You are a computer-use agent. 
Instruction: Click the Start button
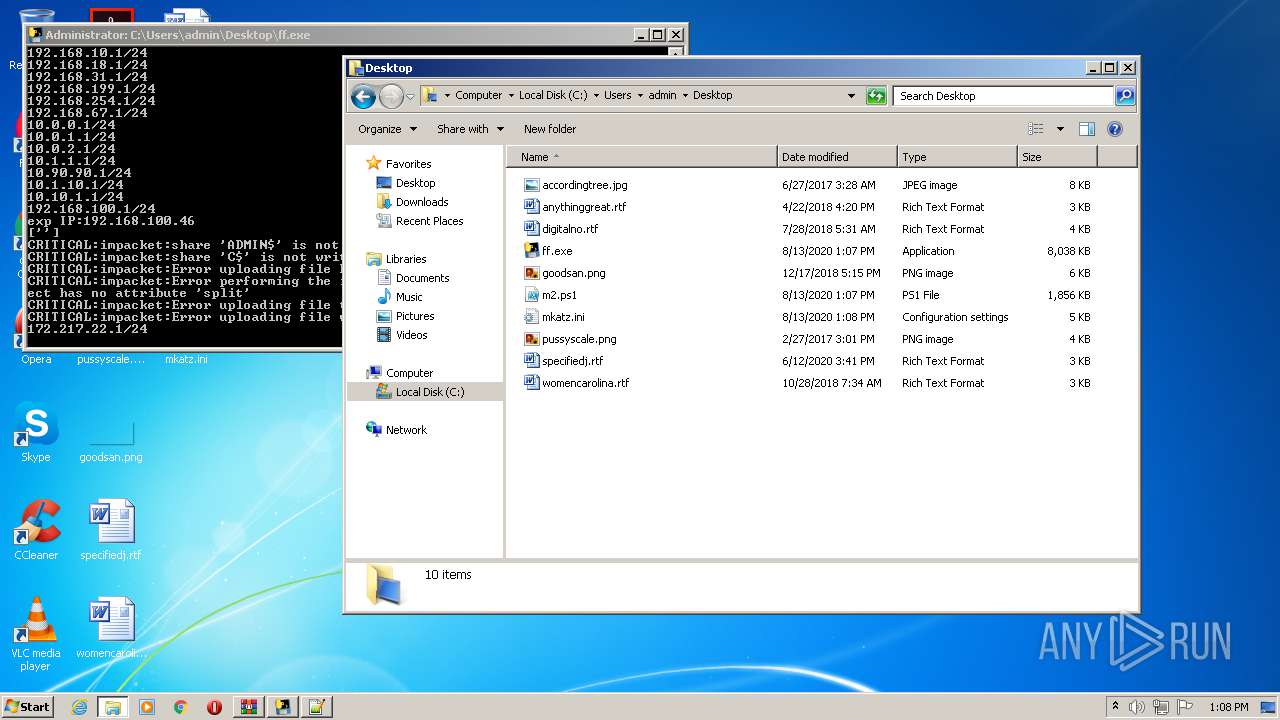(x=28, y=707)
